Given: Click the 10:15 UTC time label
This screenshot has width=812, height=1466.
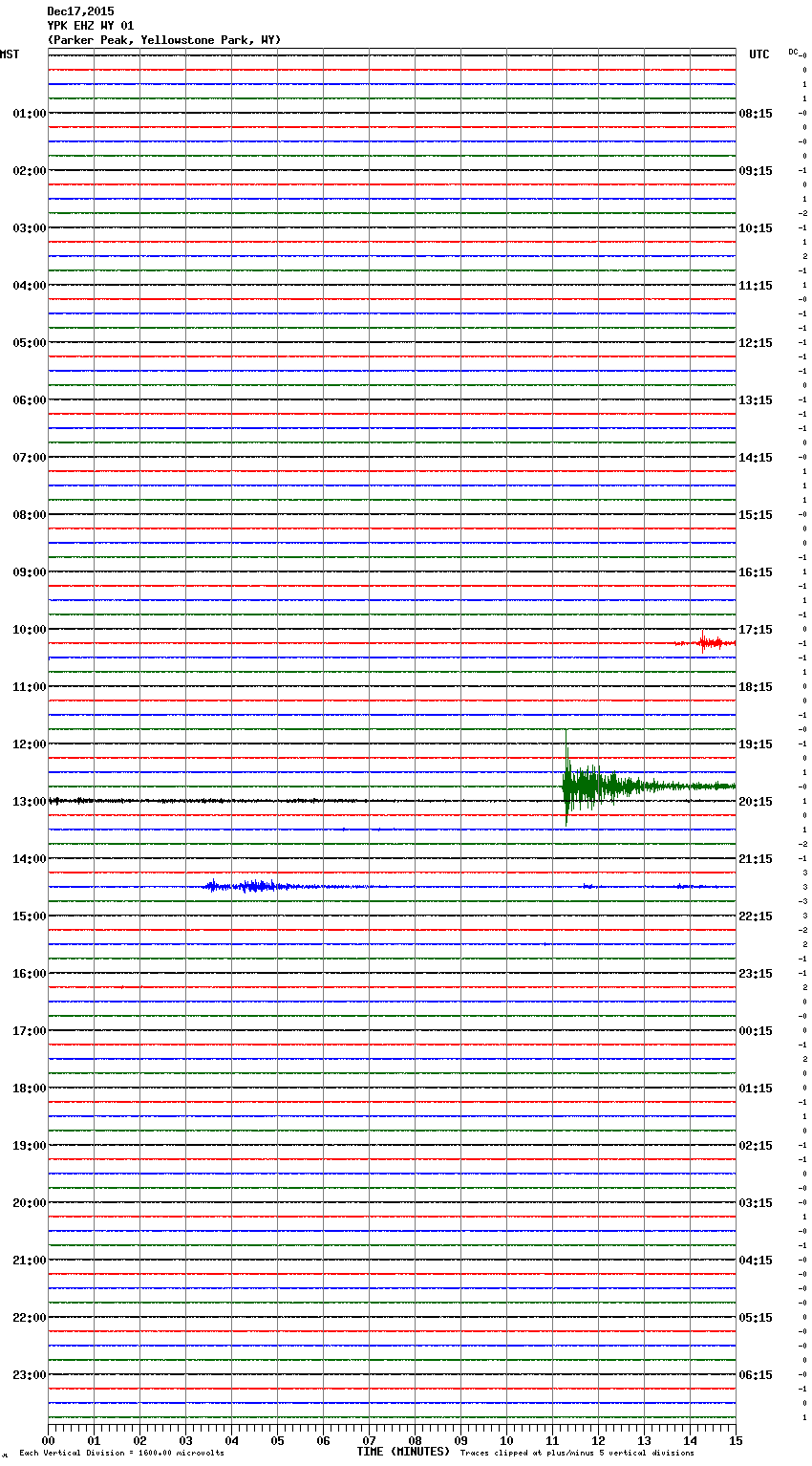Looking at the screenshot, I should pos(756,228).
